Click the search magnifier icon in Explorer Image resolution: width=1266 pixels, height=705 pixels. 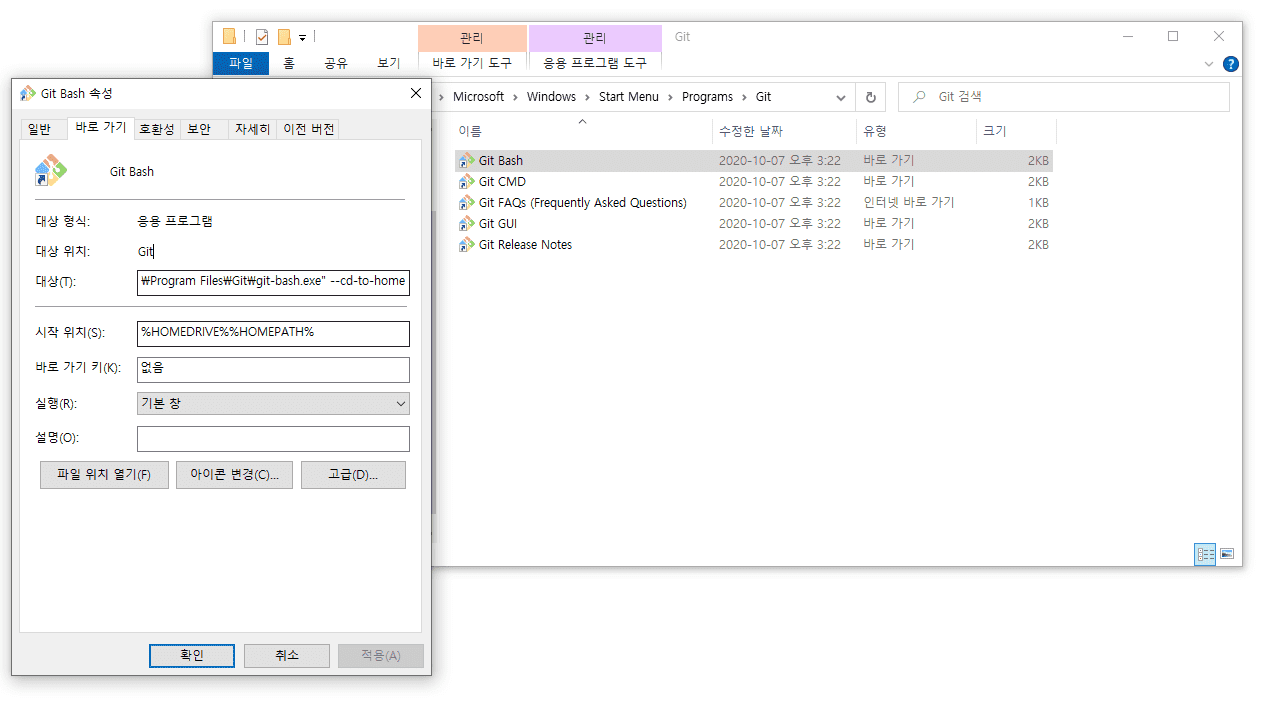coord(919,97)
